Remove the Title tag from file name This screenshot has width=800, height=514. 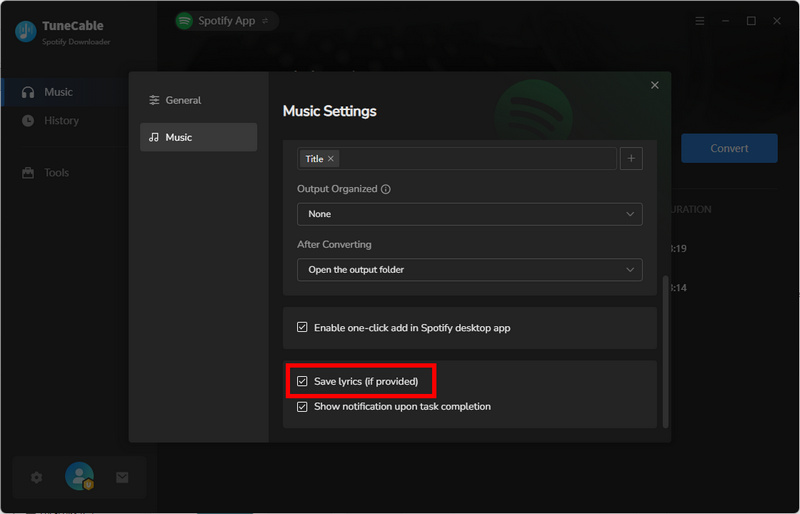pyautogui.click(x=331, y=159)
